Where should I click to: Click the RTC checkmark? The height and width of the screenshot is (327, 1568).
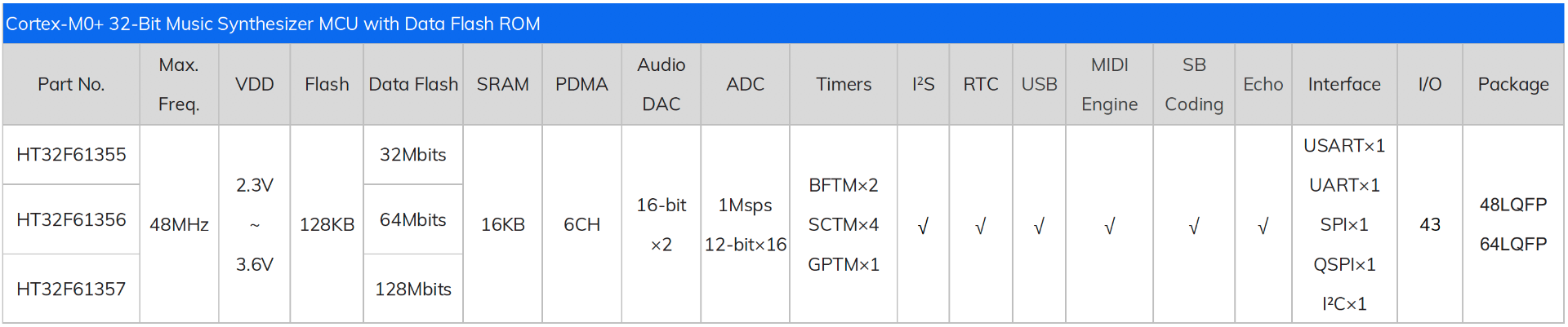tap(980, 226)
